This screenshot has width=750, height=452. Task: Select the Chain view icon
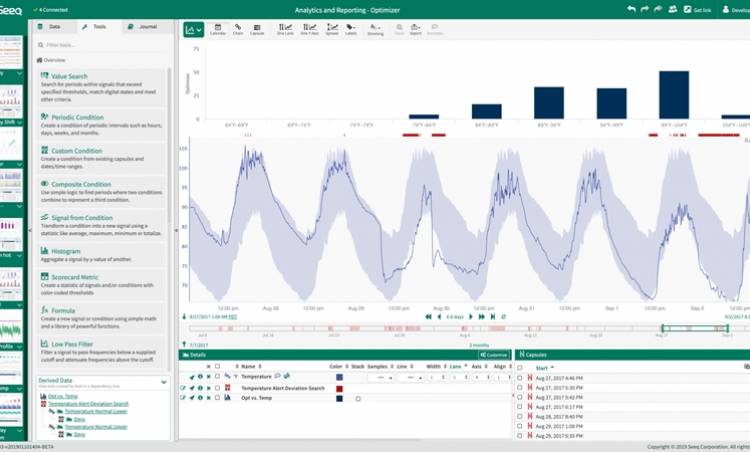[238, 29]
